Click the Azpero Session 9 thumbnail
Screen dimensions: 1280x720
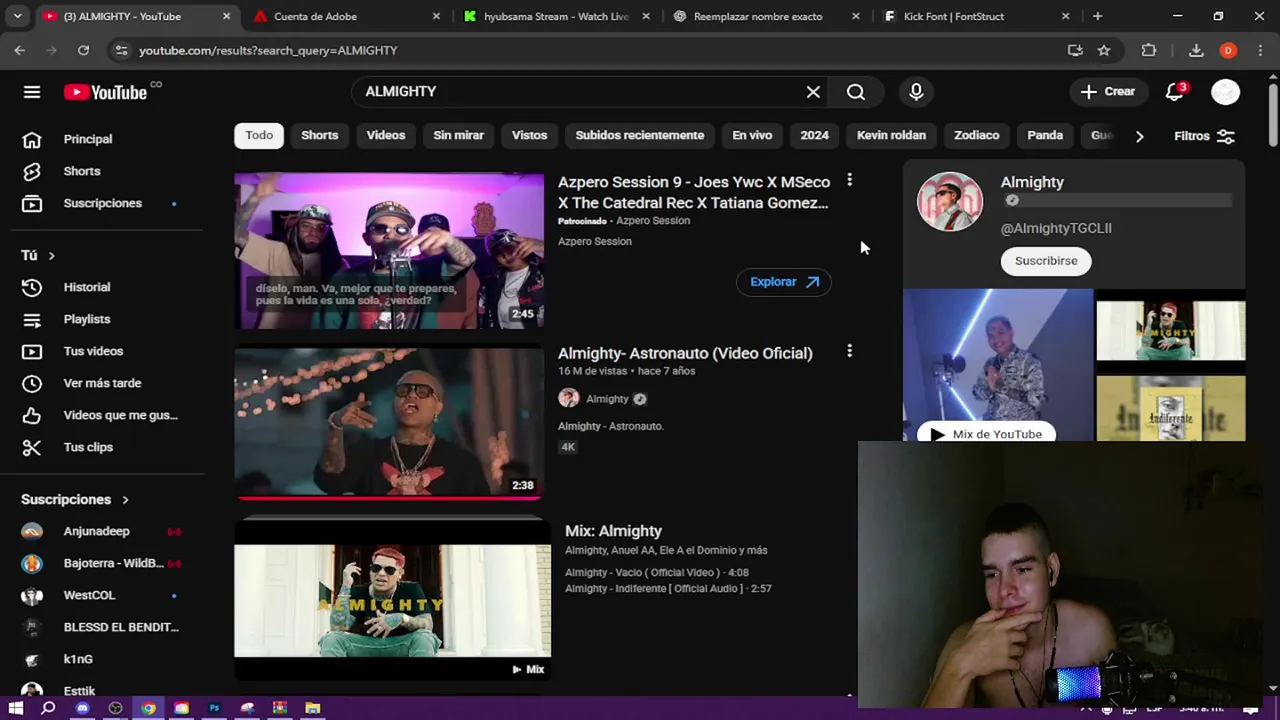tap(389, 251)
